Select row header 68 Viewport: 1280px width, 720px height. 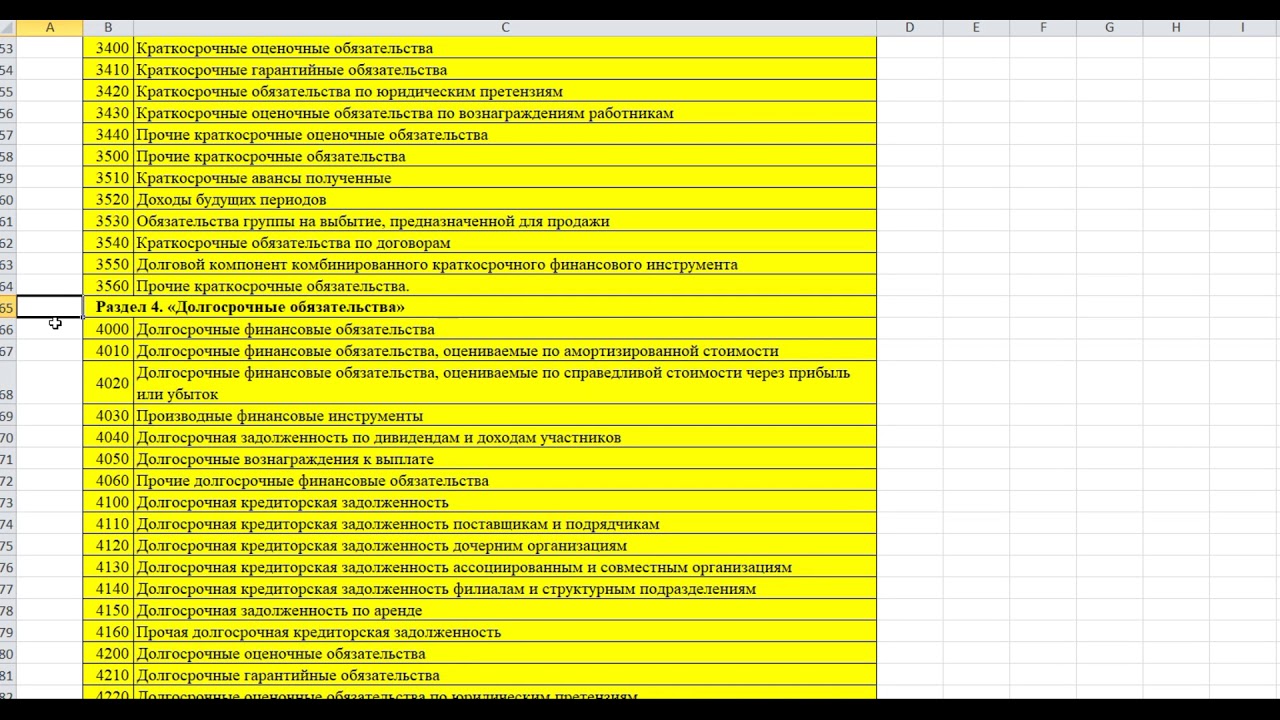coord(8,383)
